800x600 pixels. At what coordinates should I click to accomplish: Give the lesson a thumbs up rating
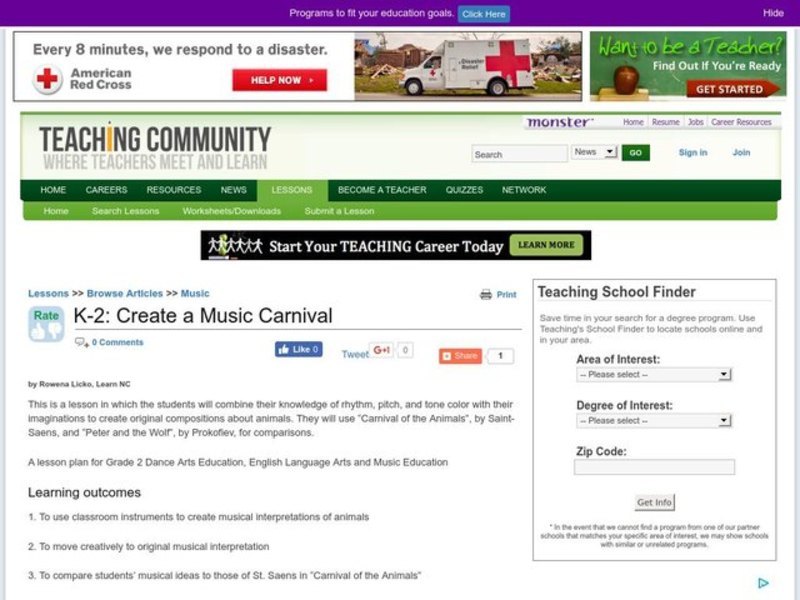click(40, 331)
